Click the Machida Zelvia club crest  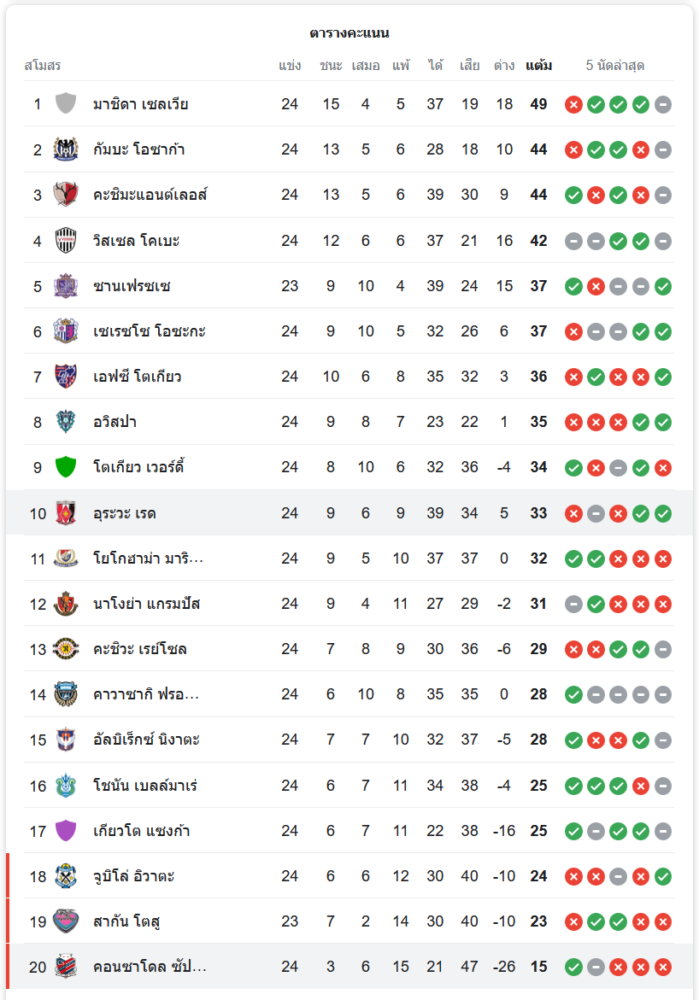[66, 104]
